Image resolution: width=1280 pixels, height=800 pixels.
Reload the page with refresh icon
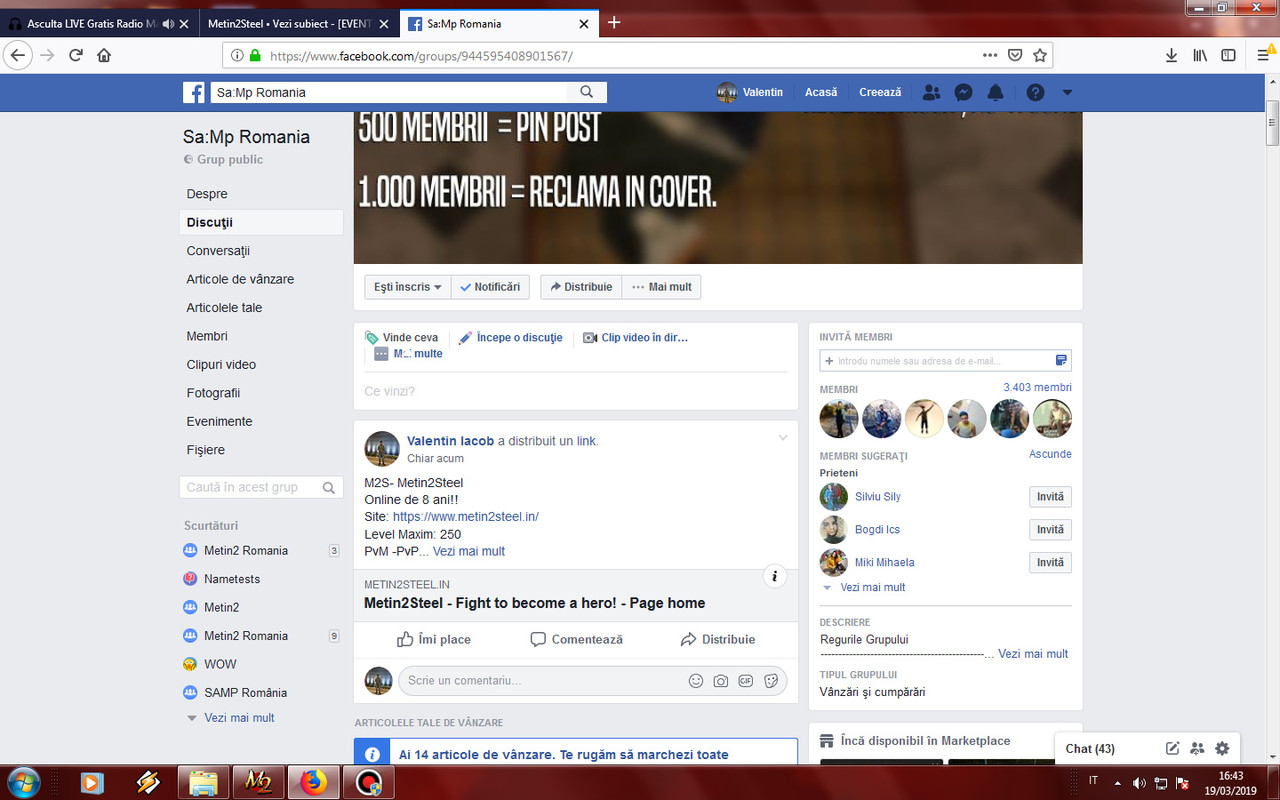(75, 55)
